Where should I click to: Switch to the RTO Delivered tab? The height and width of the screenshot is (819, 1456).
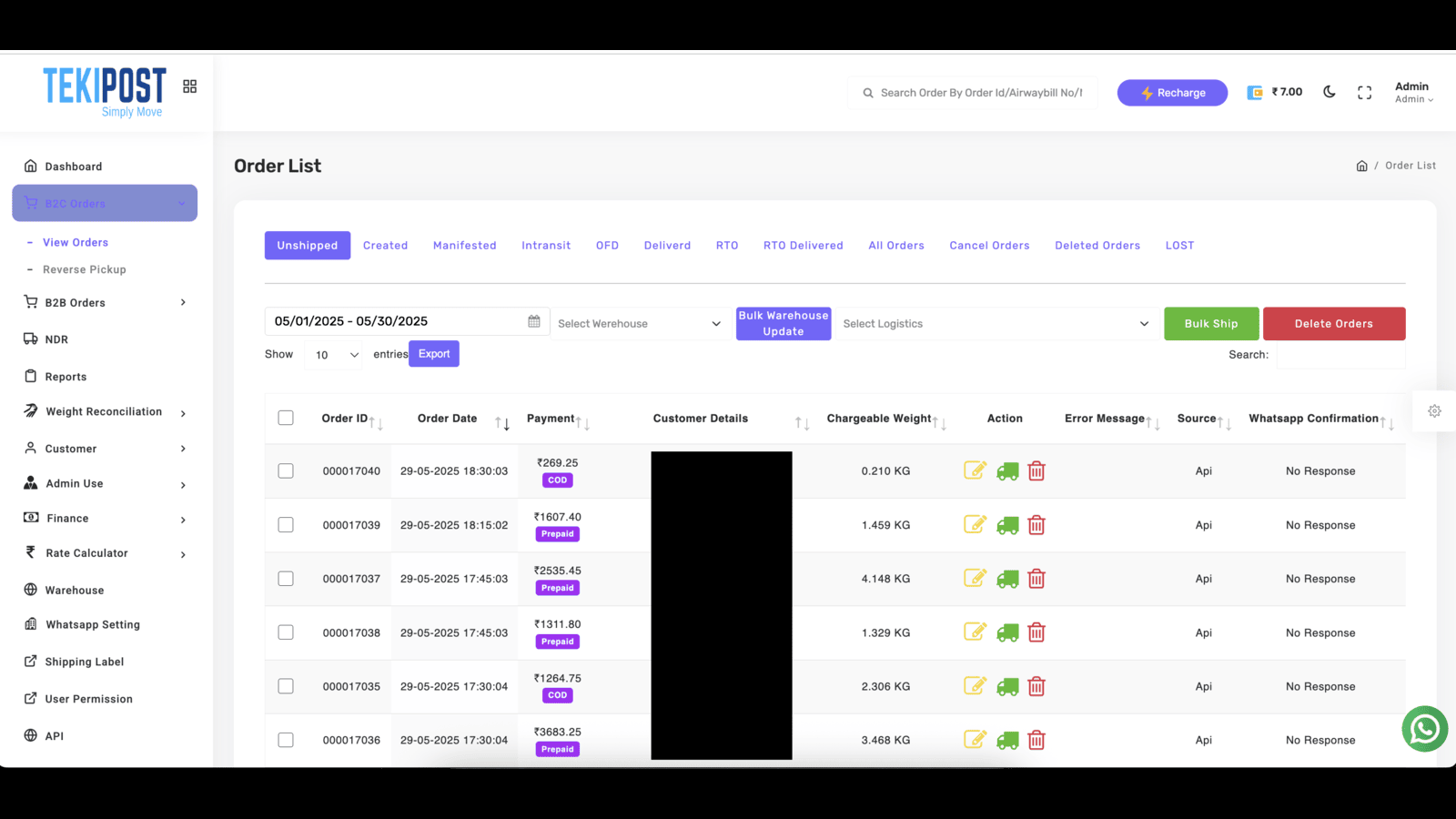(803, 245)
